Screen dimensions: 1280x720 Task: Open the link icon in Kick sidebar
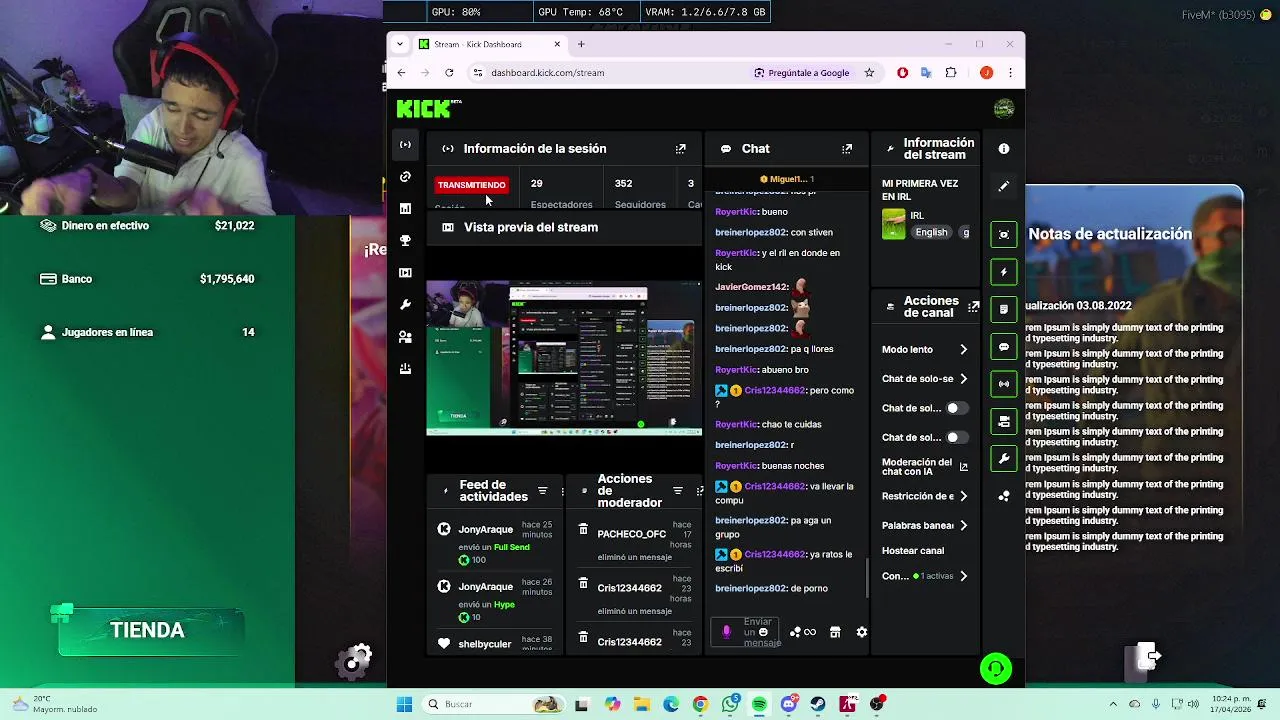point(405,177)
